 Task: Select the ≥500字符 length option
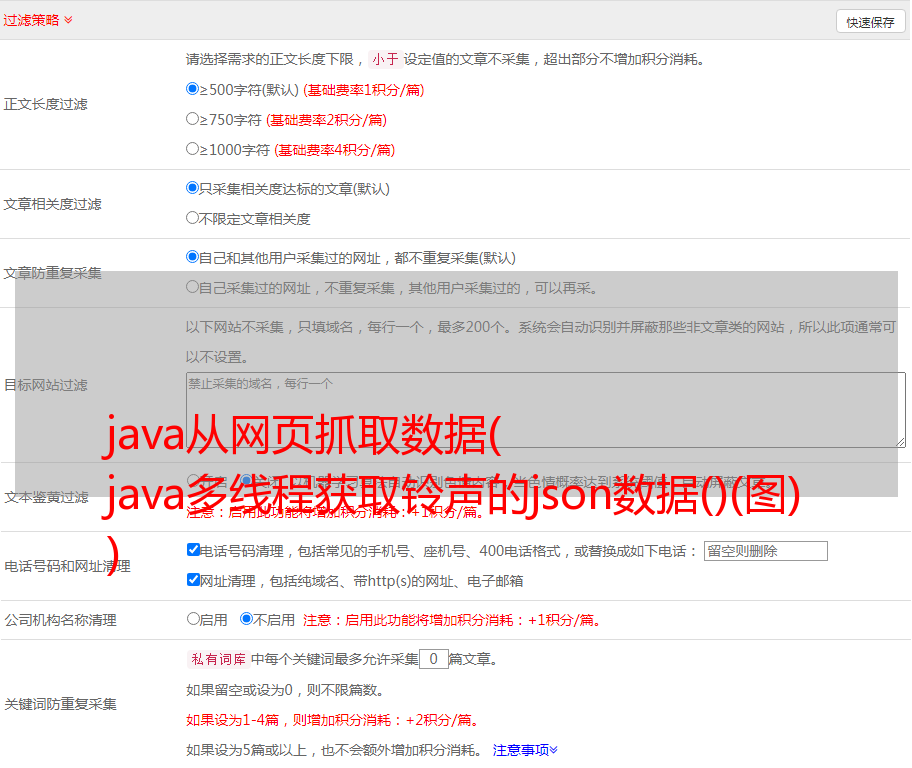click(x=192, y=89)
